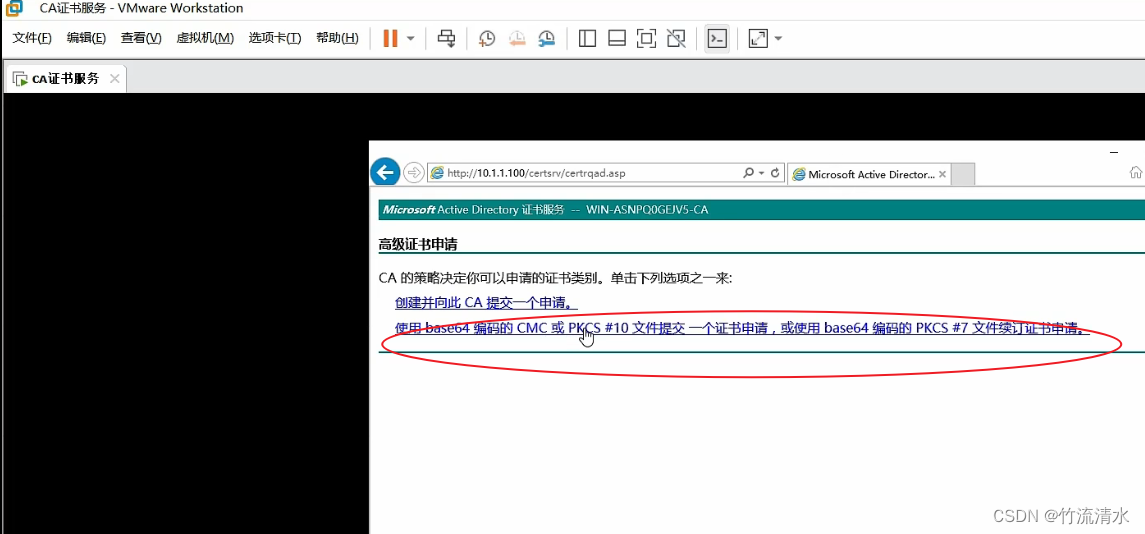Open the console view icon
The image size is (1145, 534).
(717, 39)
